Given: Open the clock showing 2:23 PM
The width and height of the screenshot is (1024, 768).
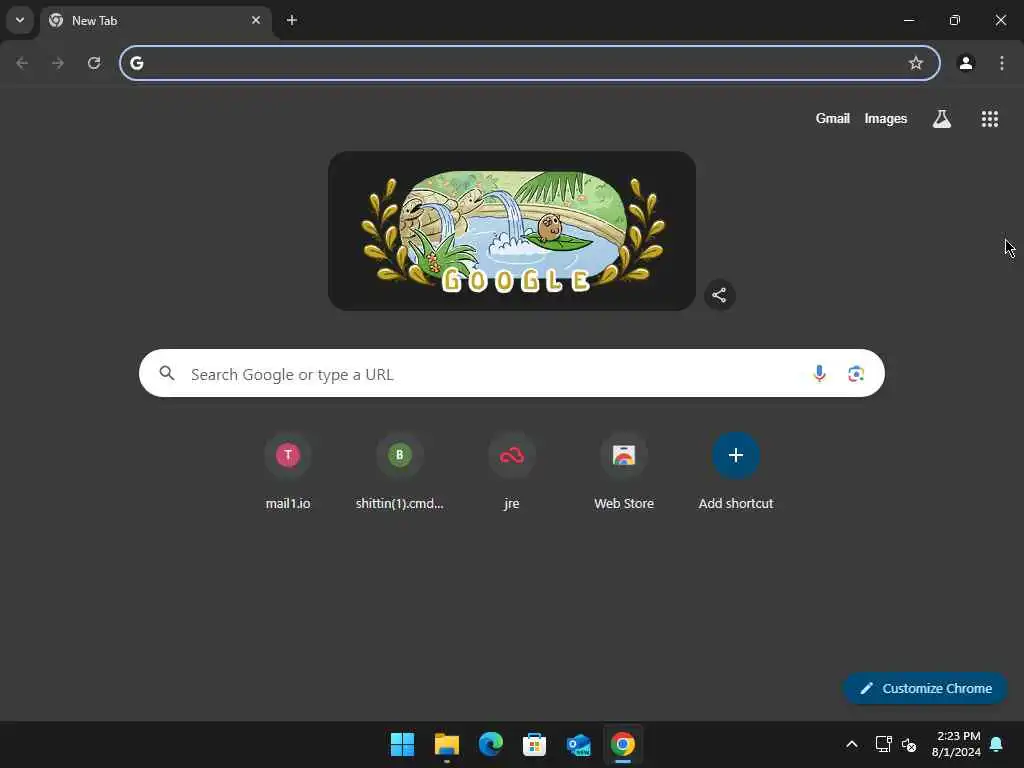Looking at the screenshot, I should click(957, 744).
